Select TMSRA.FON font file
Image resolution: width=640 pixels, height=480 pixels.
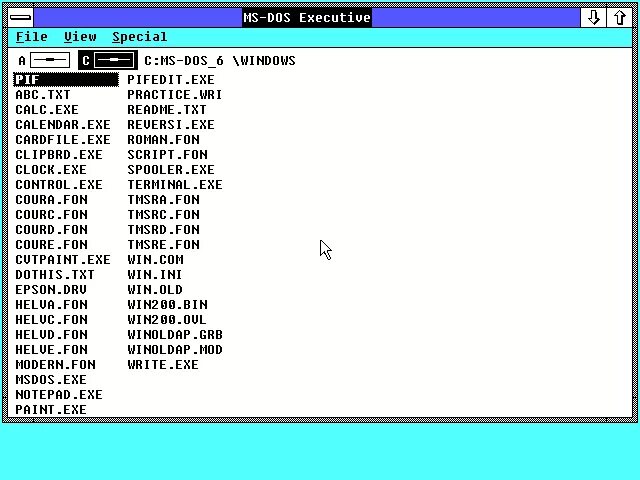tap(164, 200)
